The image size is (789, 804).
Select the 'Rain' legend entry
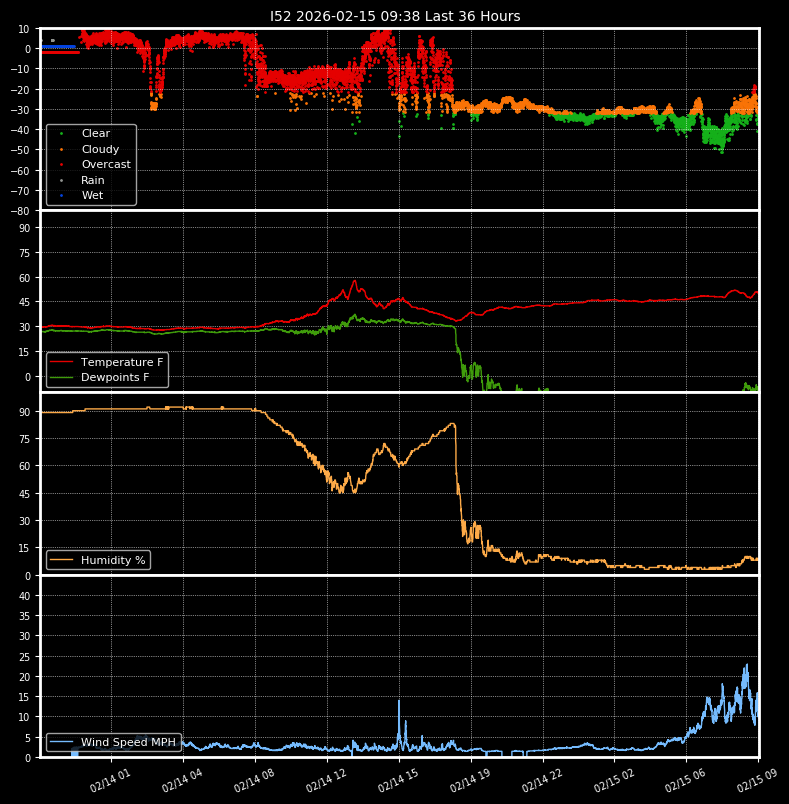[92, 180]
